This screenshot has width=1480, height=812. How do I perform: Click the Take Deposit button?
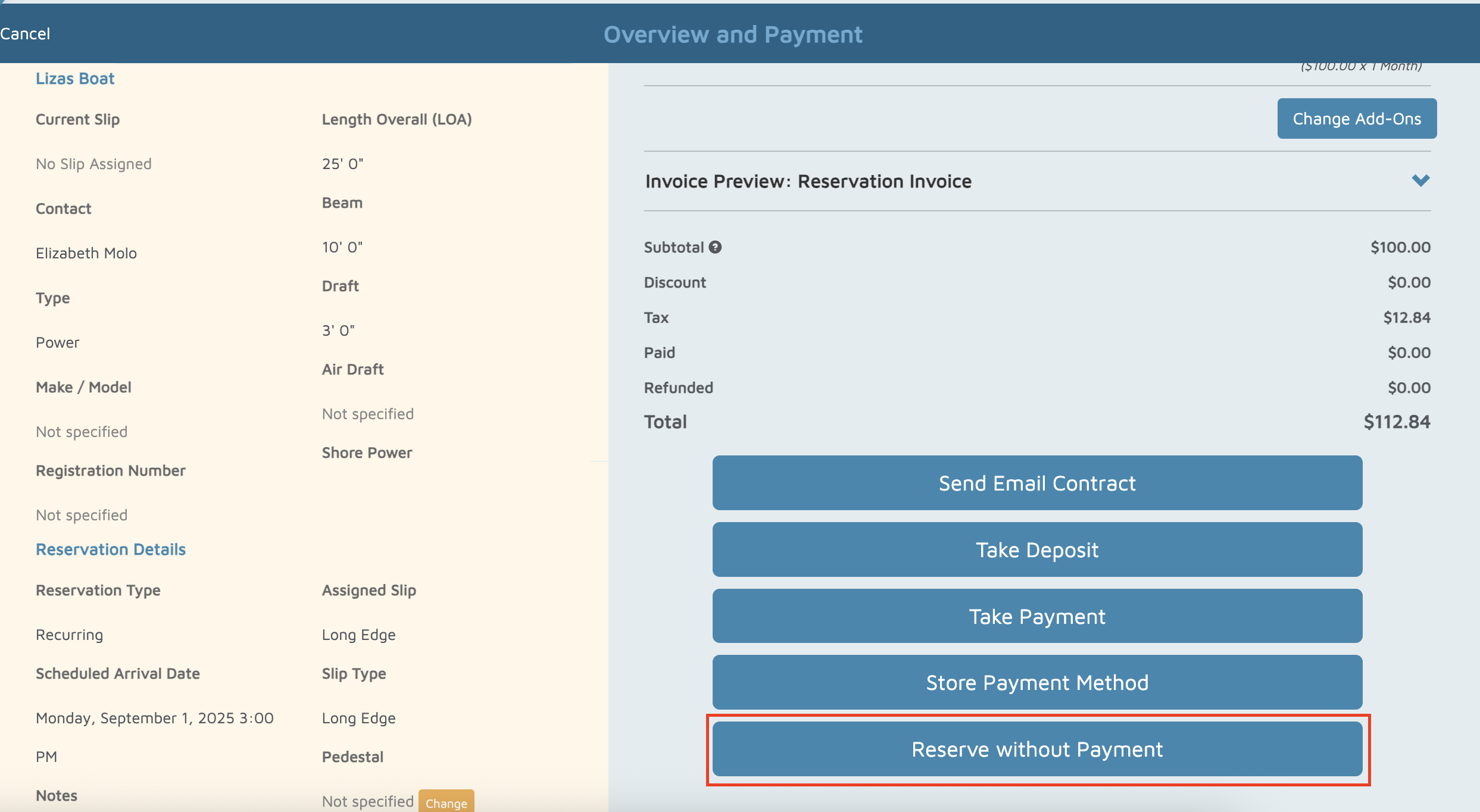[1036, 549]
